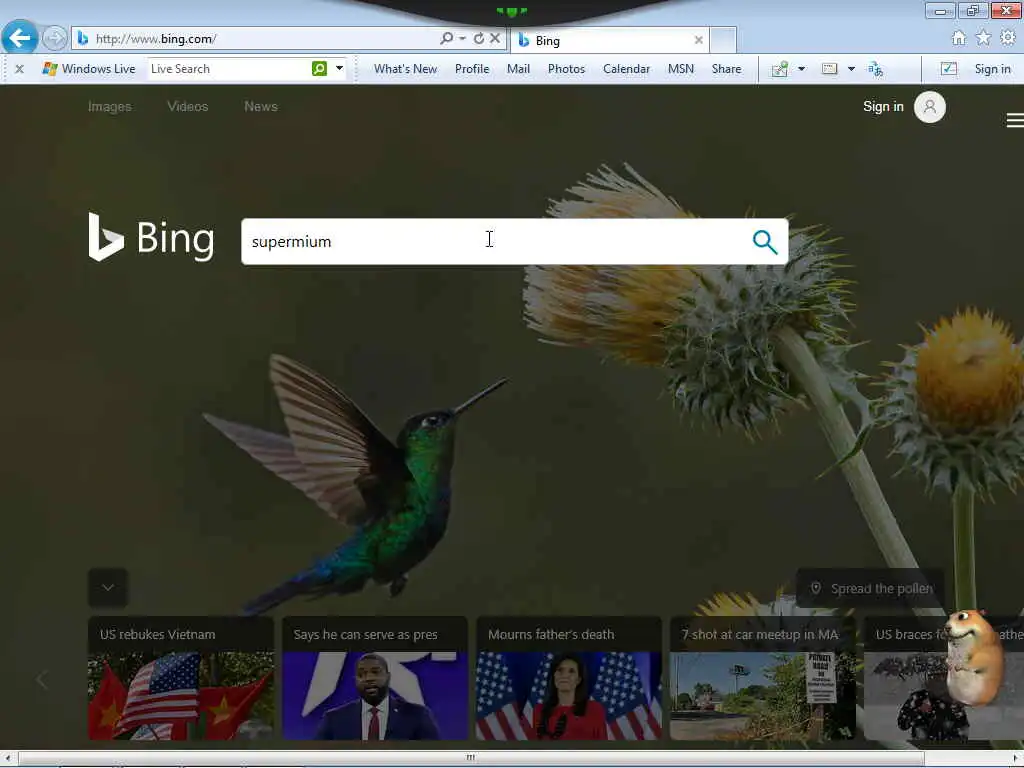1024x768 pixels.
Task: Select the Bing browser tab
Action: click(x=609, y=40)
